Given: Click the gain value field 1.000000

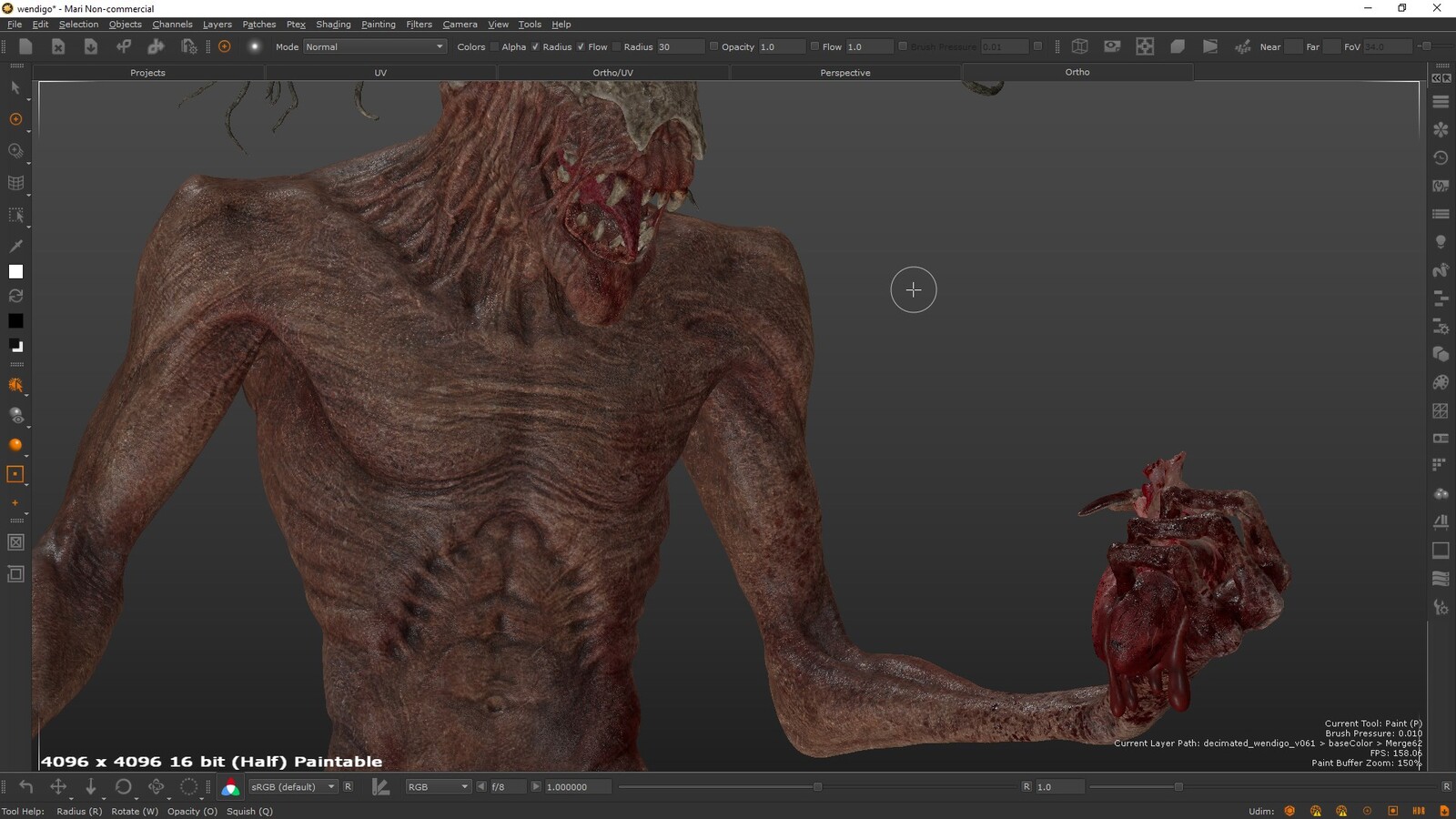Looking at the screenshot, I should pyautogui.click(x=578, y=787).
